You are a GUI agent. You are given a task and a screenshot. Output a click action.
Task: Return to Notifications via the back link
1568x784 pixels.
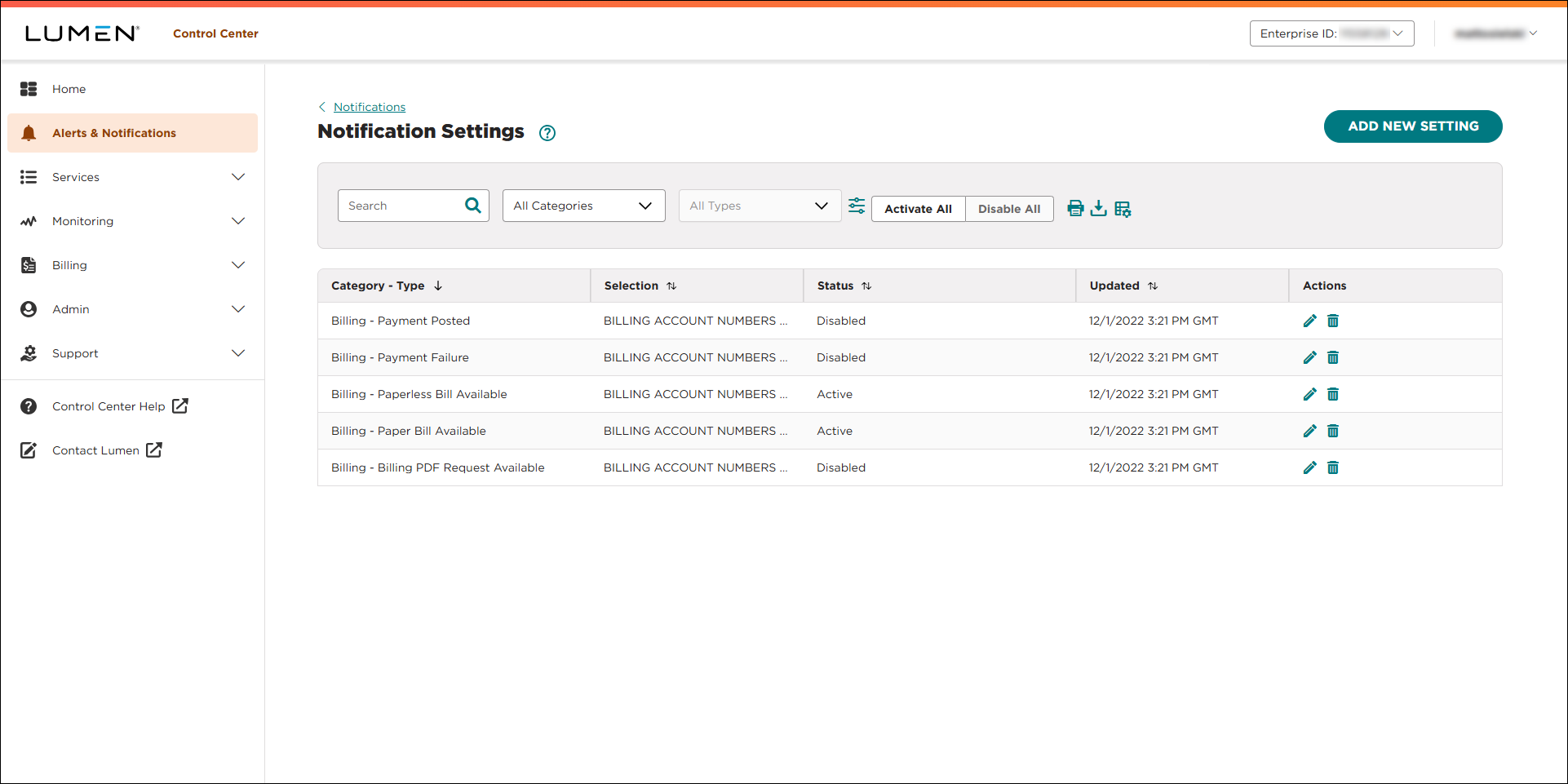tap(369, 107)
